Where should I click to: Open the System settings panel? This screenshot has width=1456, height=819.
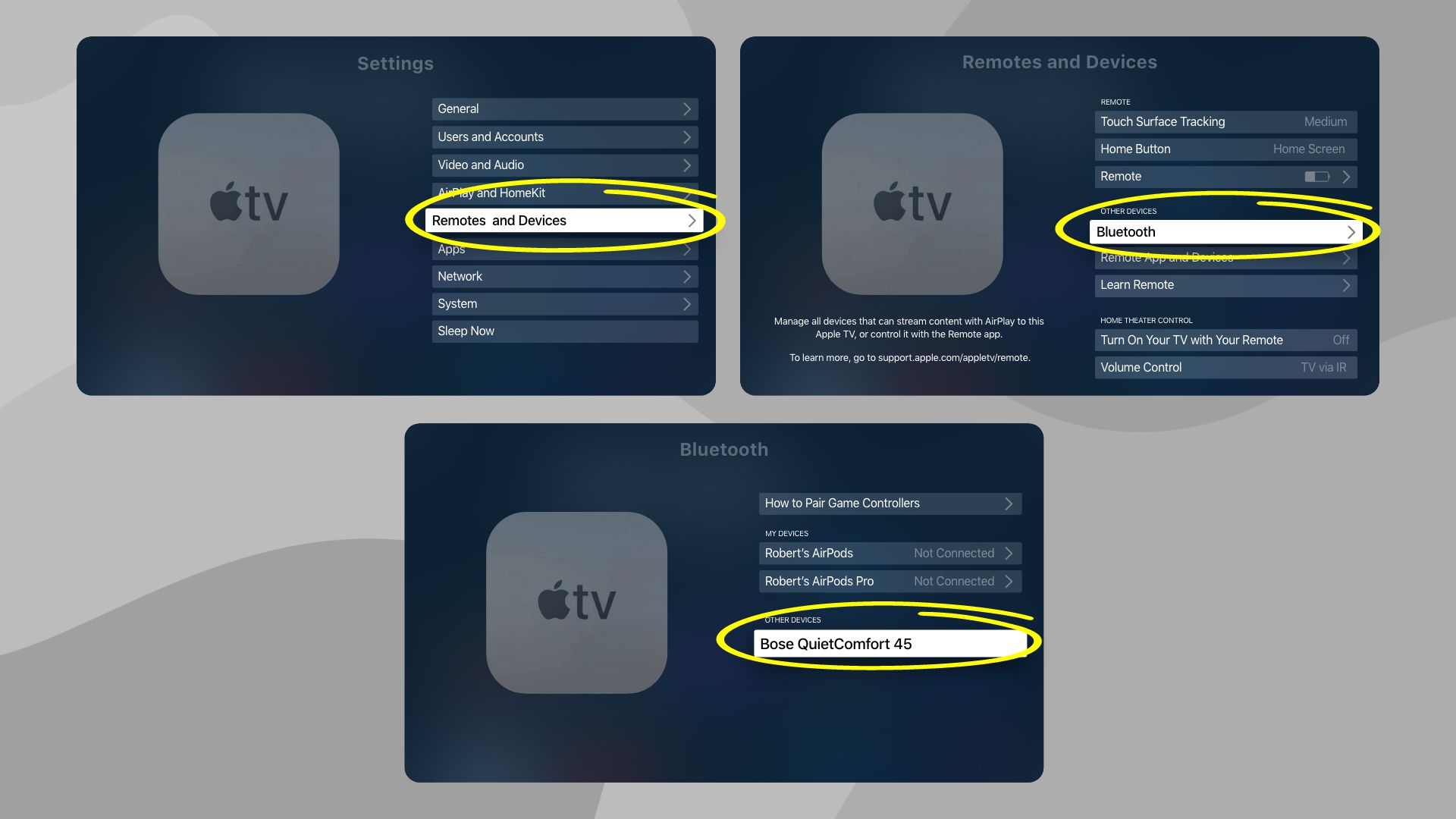click(564, 303)
